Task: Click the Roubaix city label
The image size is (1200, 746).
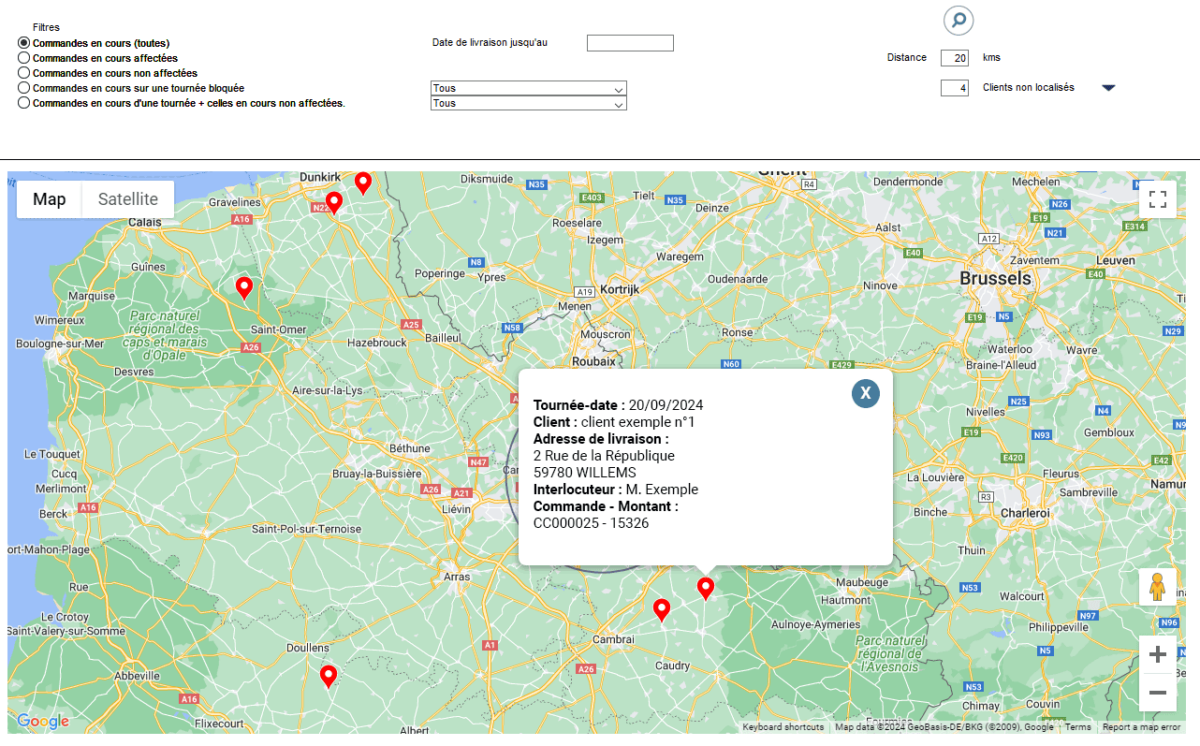Action: coord(593,362)
